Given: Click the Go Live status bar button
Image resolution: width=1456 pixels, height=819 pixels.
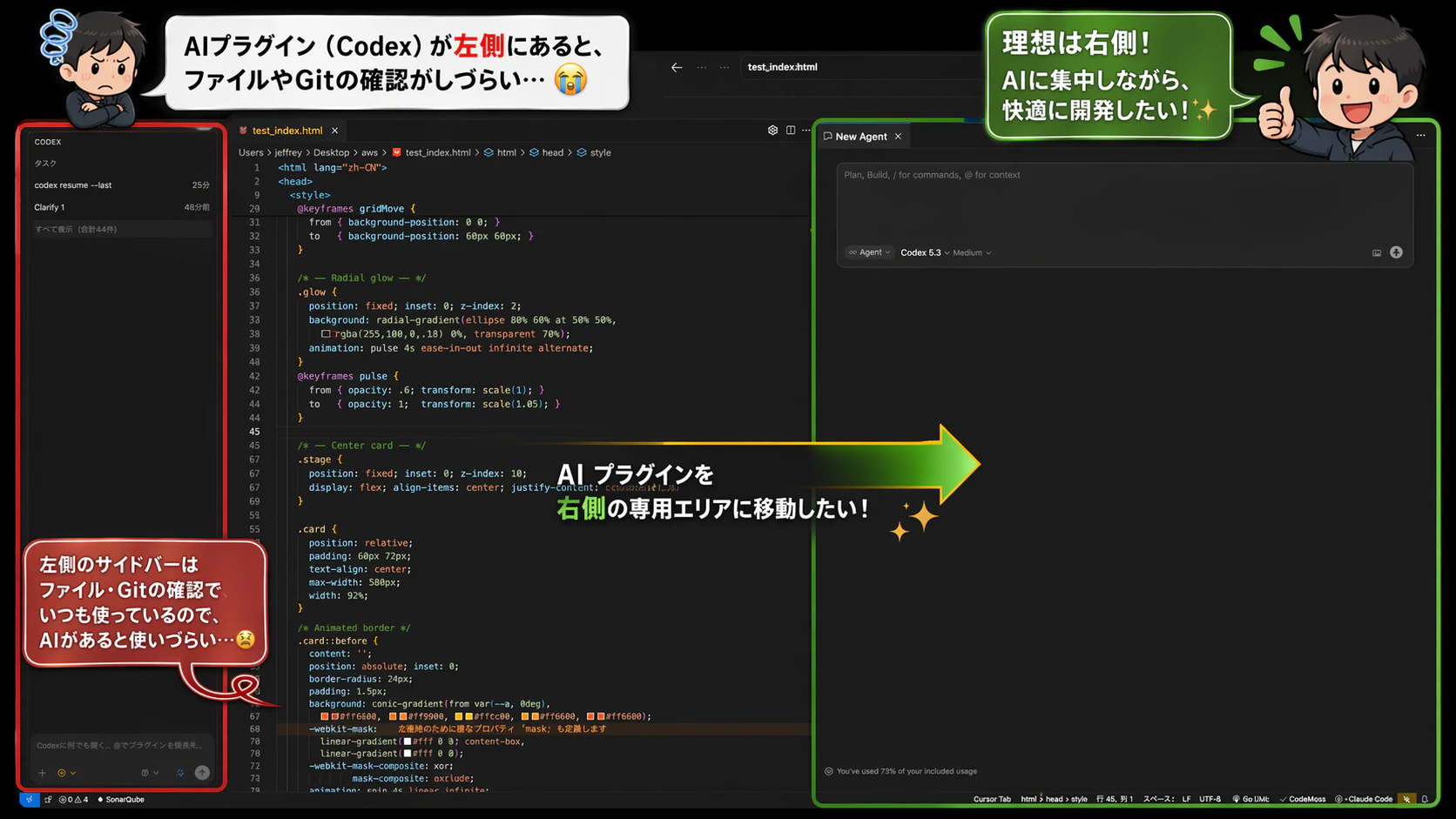Looking at the screenshot, I should (x=1250, y=799).
